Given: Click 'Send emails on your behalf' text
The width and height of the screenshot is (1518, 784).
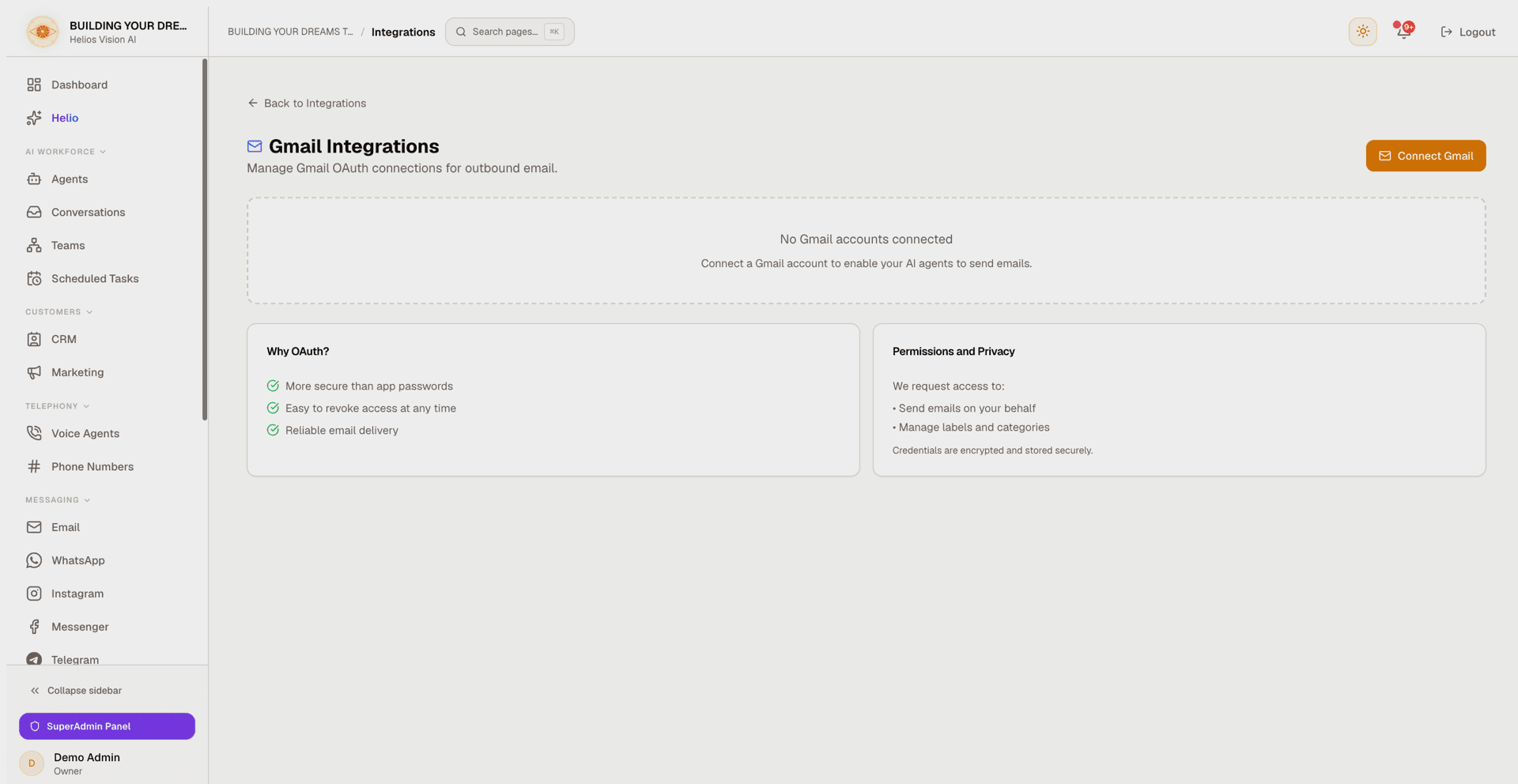Looking at the screenshot, I should pos(967,409).
